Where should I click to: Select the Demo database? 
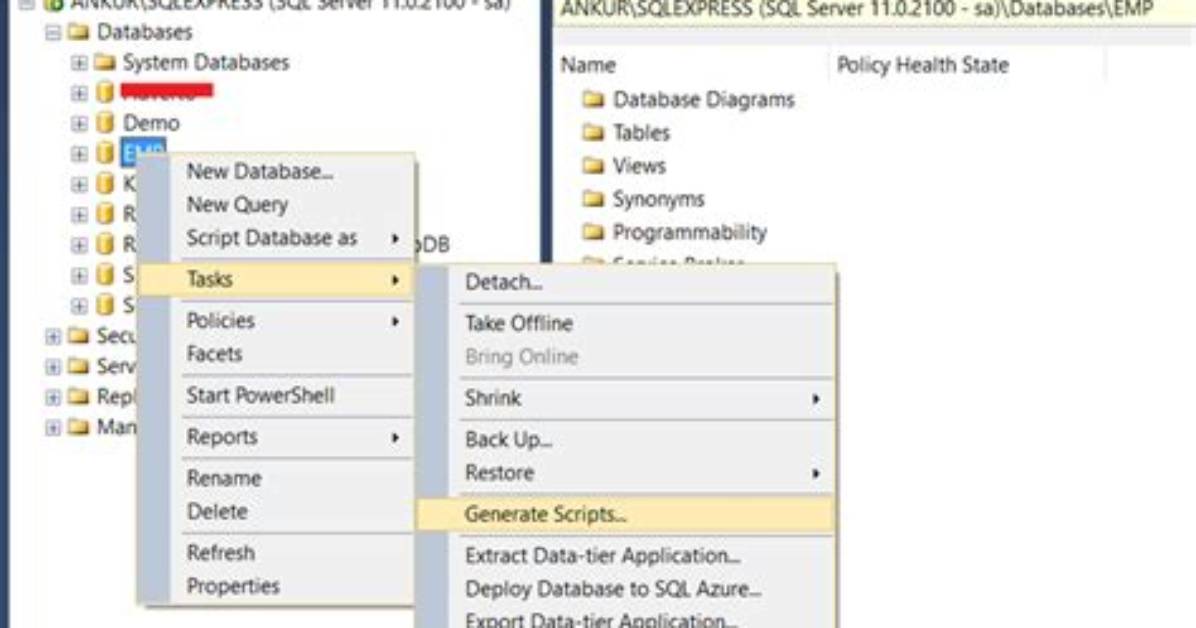click(x=151, y=123)
